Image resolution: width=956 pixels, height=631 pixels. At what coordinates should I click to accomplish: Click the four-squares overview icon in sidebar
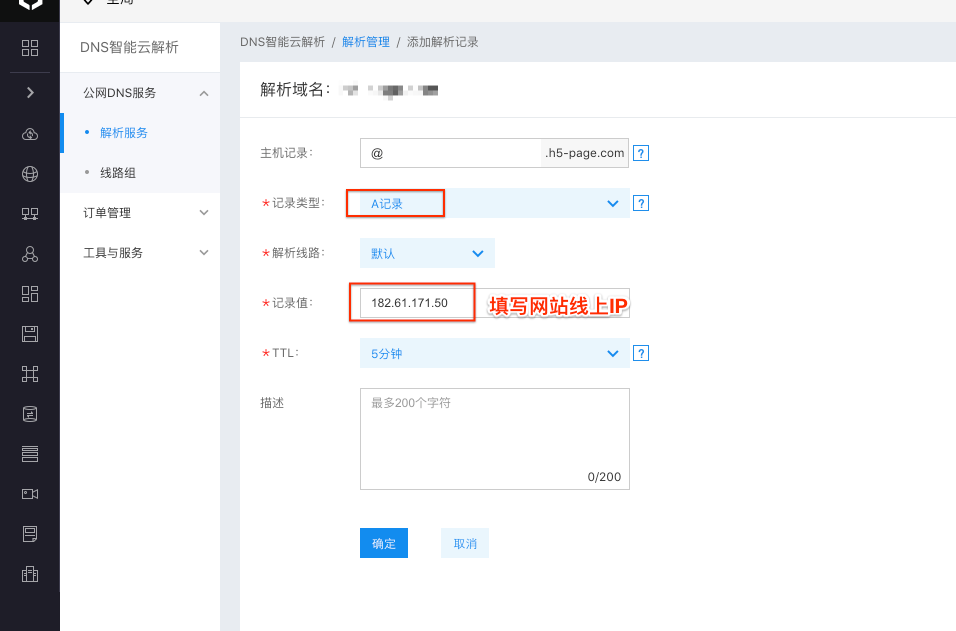(30, 48)
